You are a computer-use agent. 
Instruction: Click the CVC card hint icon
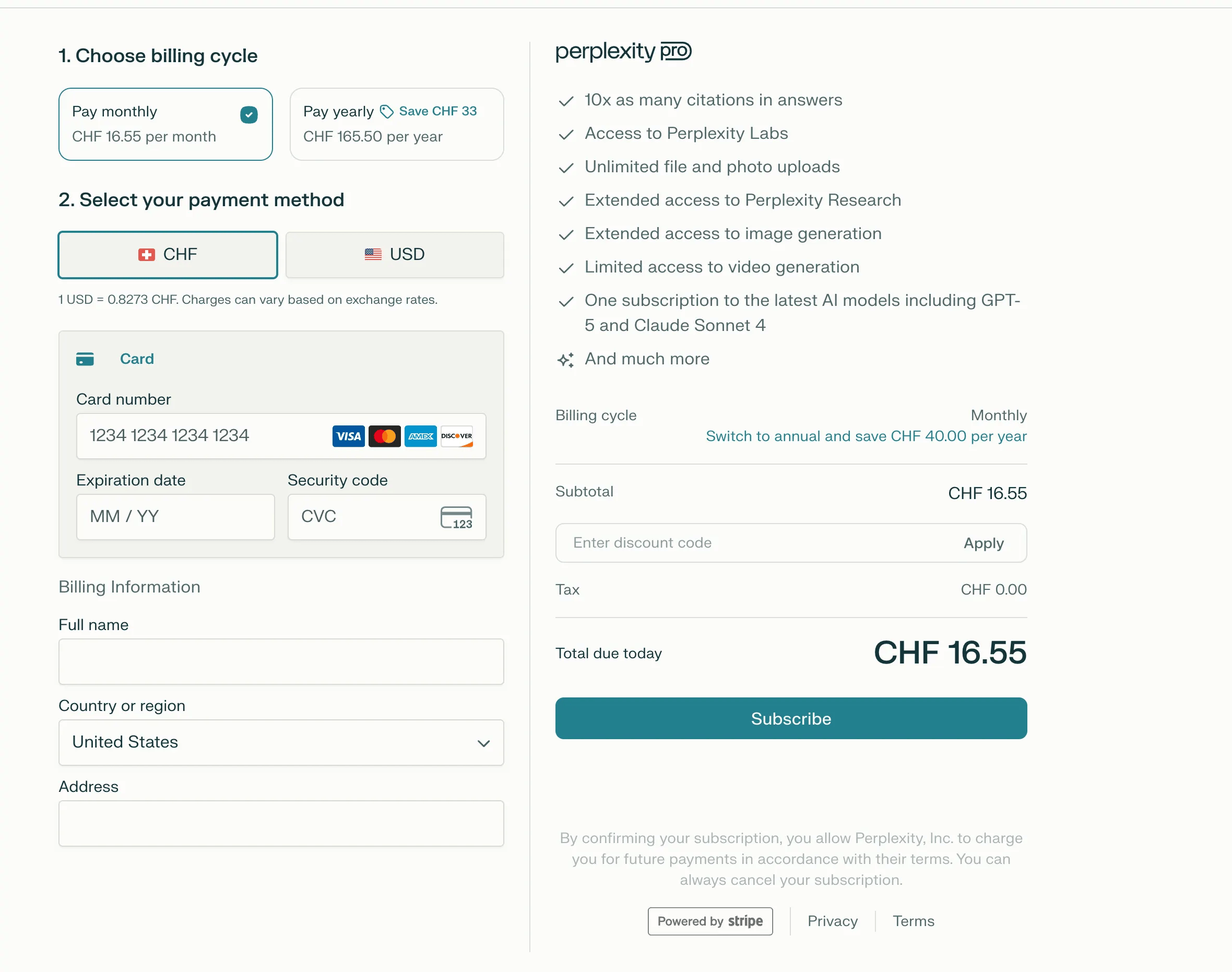pos(456,517)
